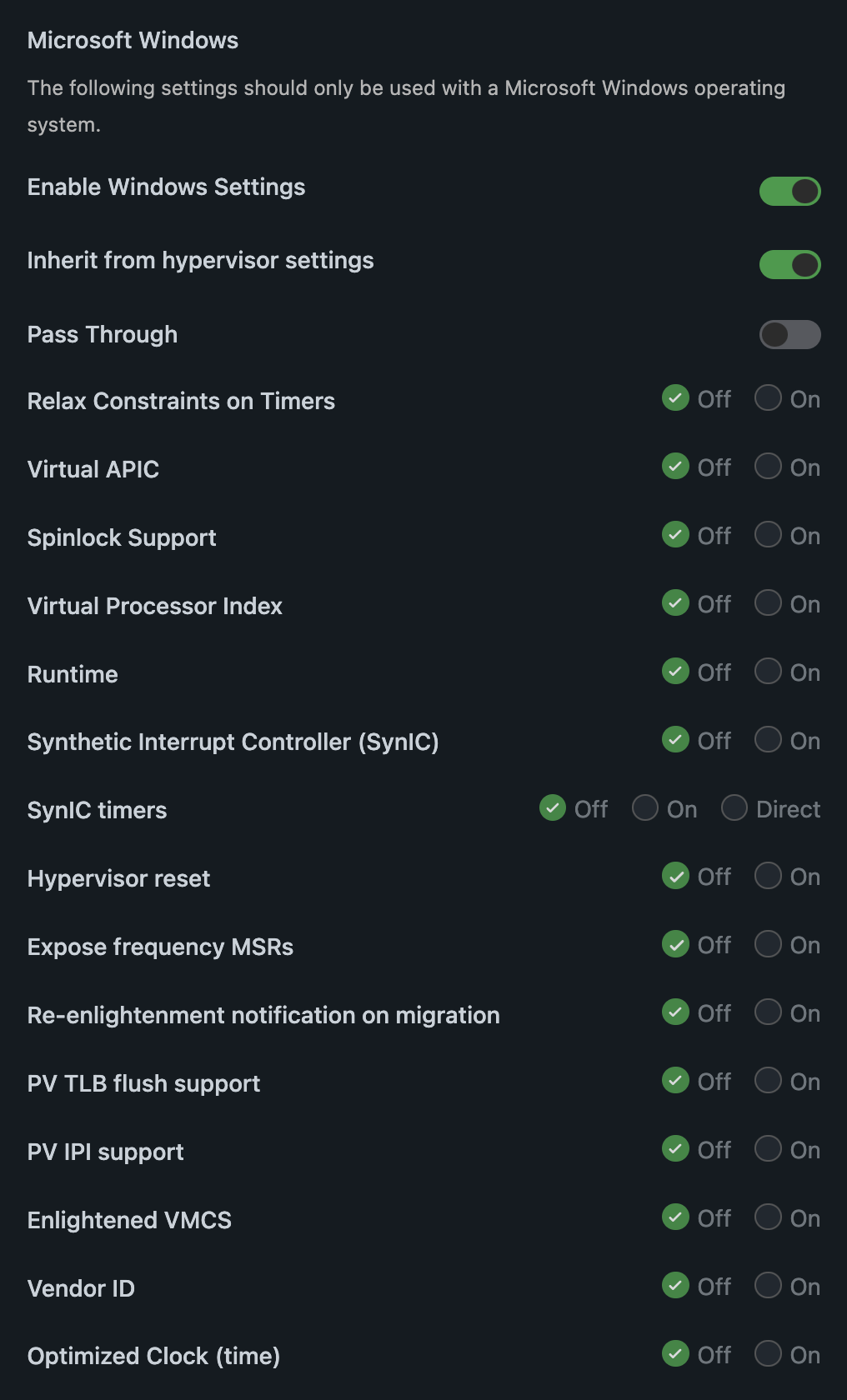Click the "Hypervisor reset" label text
This screenshot has width=847, height=1400.
pyautogui.click(x=118, y=878)
